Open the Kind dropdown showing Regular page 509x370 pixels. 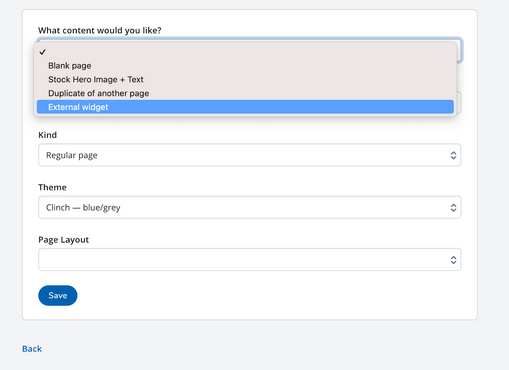click(250, 155)
